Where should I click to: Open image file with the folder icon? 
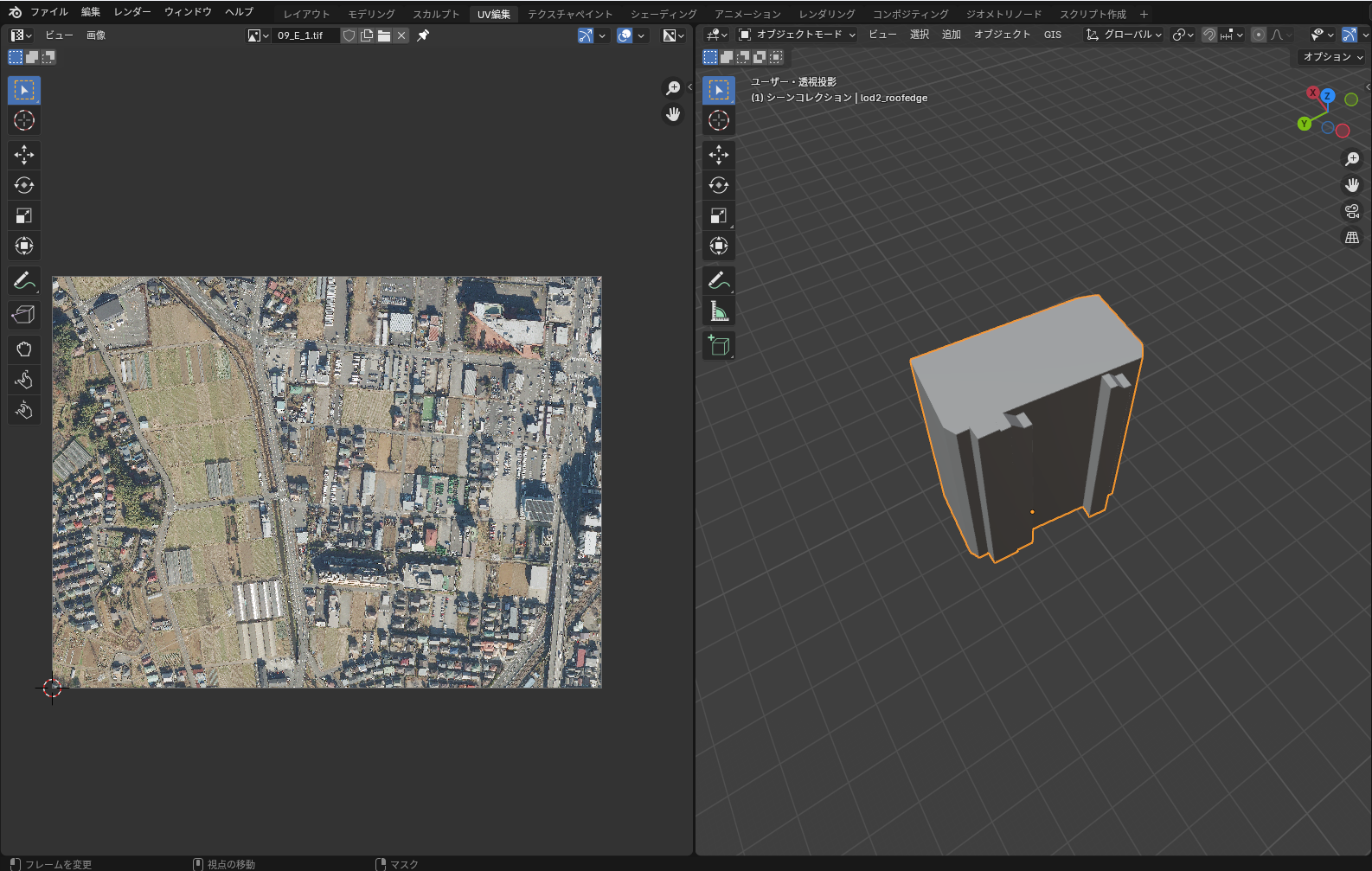tap(384, 35)
